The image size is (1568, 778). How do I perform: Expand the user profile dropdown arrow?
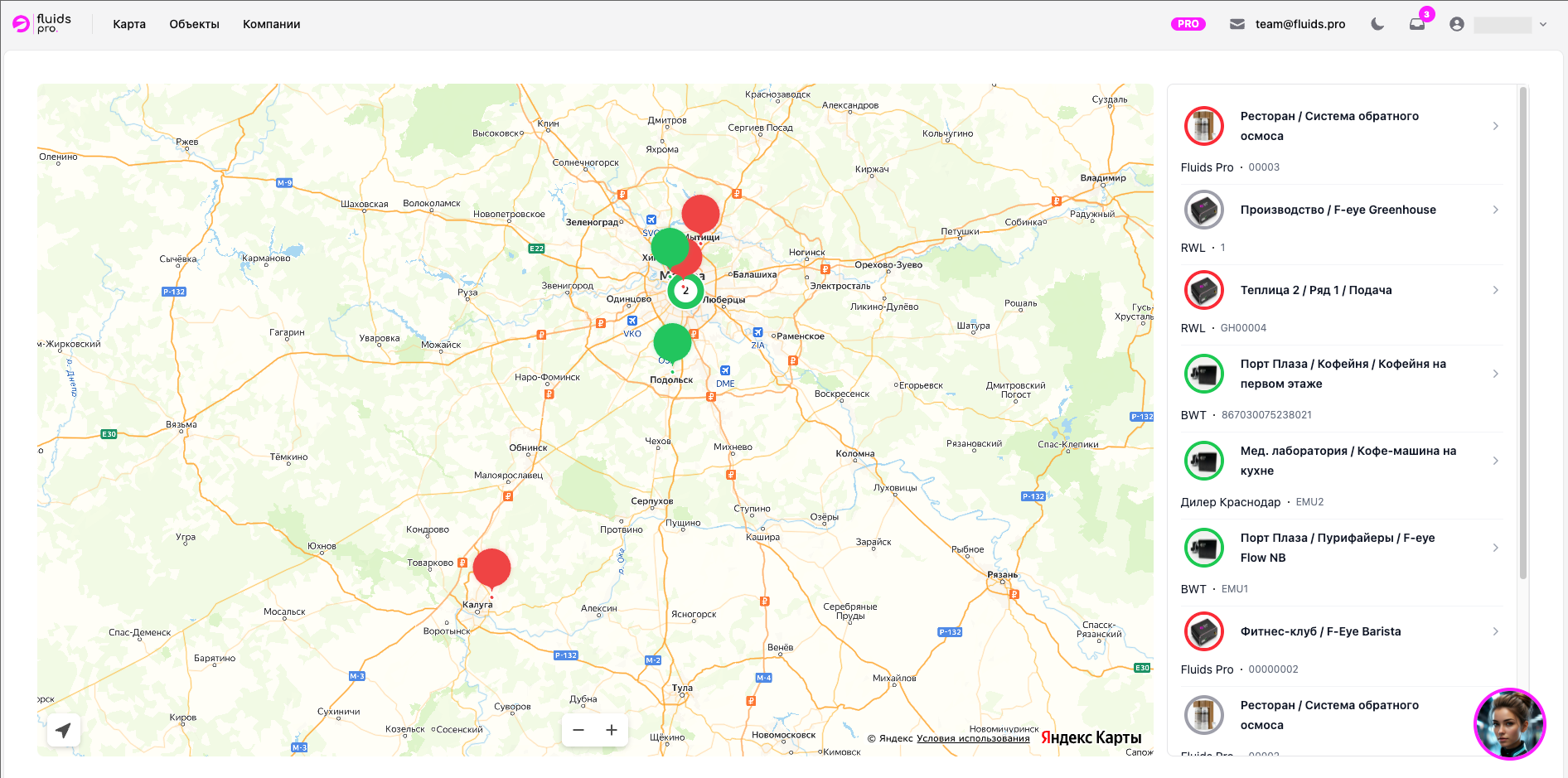pyautogui.click(x=1543, y=24)
